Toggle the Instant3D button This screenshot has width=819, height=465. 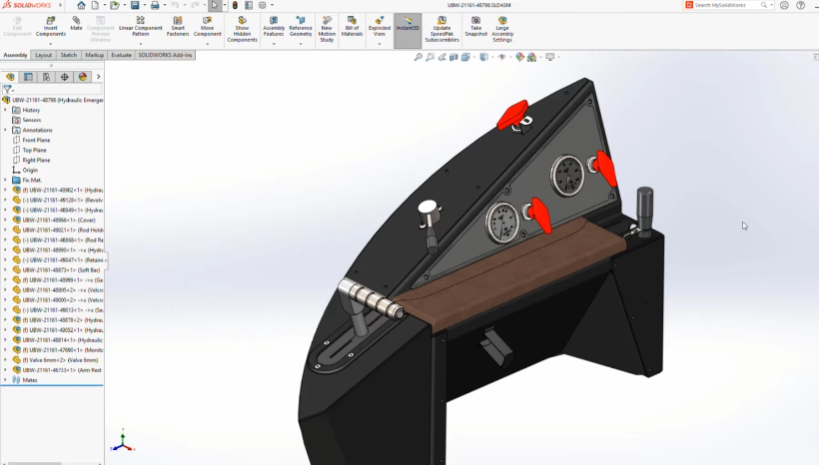coord(407,24)
